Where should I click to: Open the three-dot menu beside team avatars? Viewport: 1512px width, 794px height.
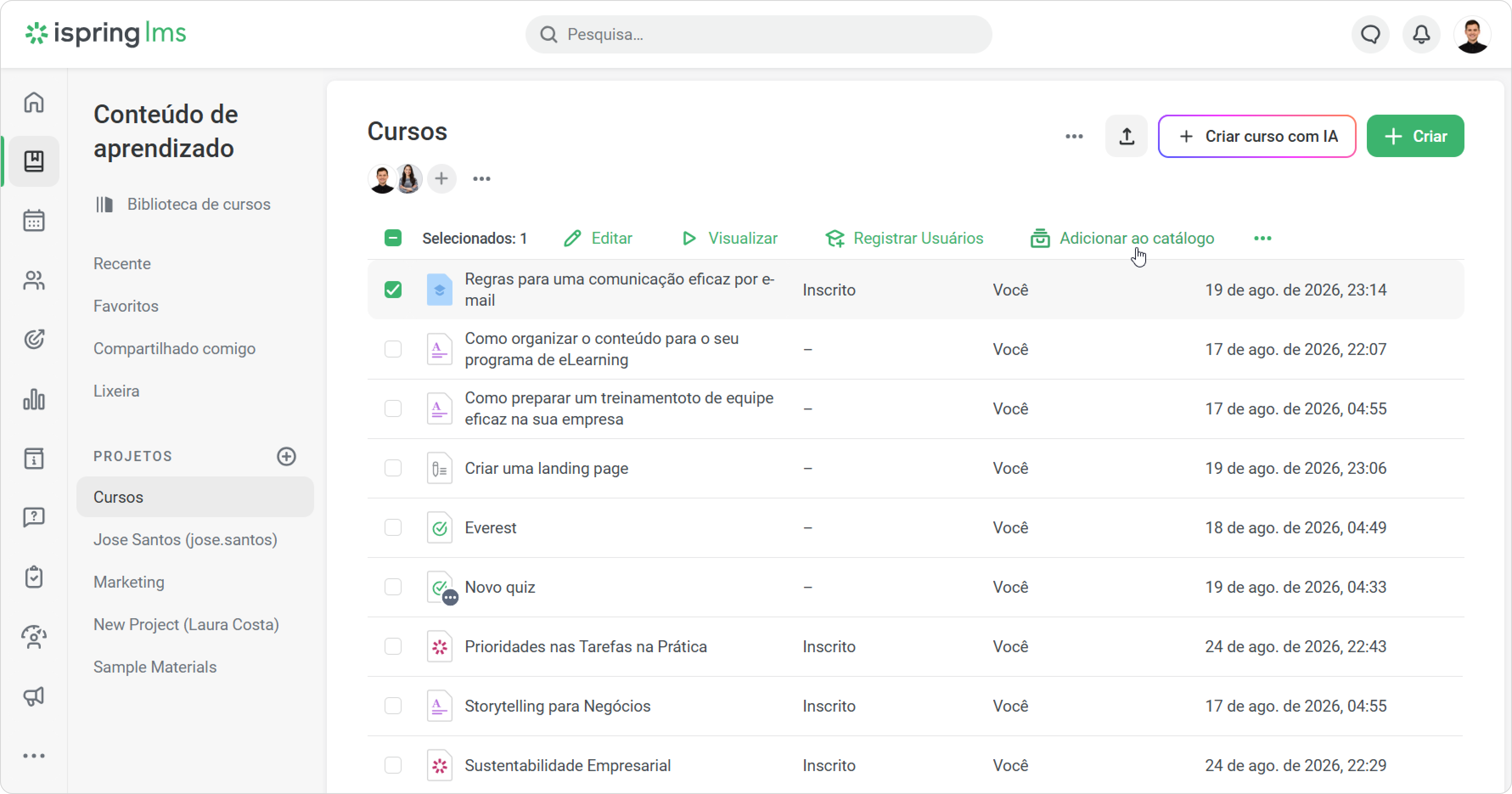coord(481,178)
